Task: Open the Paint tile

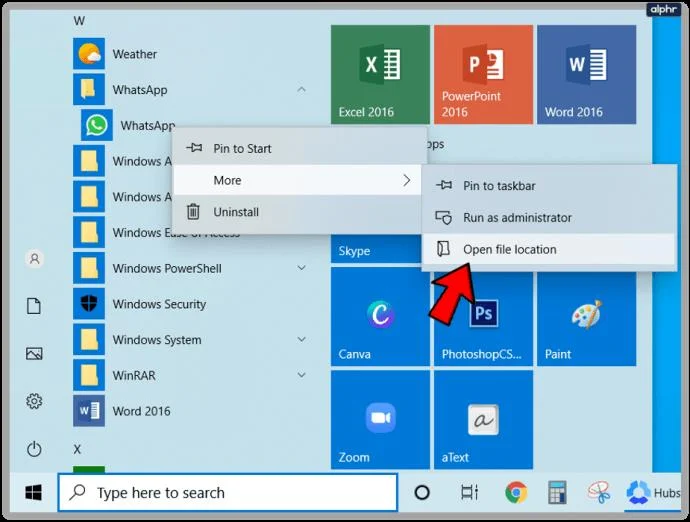Action: coord(586,320)
